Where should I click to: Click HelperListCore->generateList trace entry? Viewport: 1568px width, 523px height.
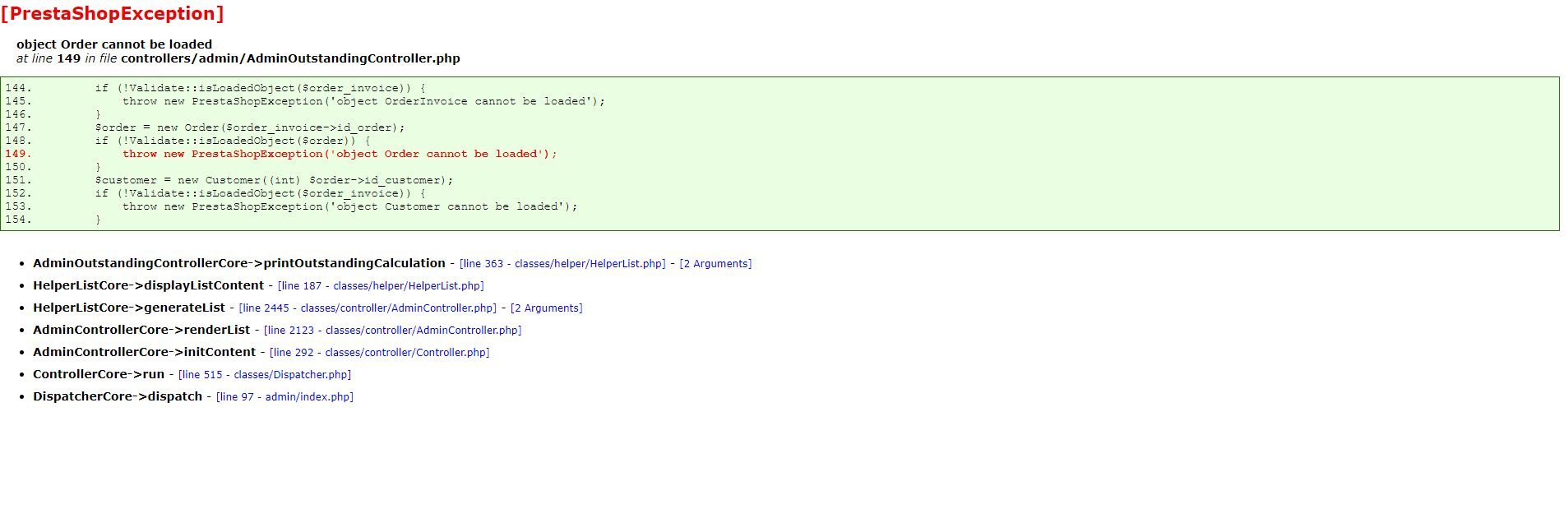click(129, 308)
